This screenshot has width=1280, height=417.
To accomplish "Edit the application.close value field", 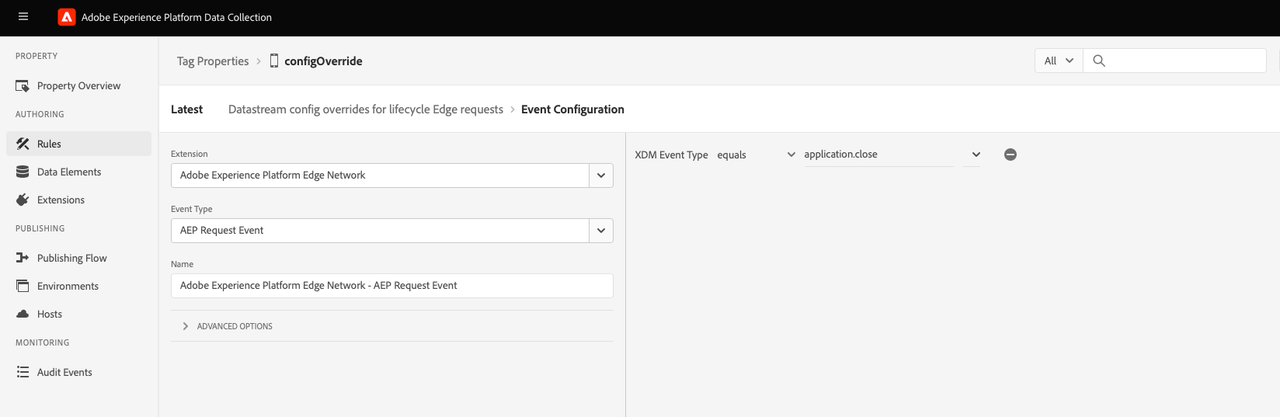I will click(x=878, y=155).
